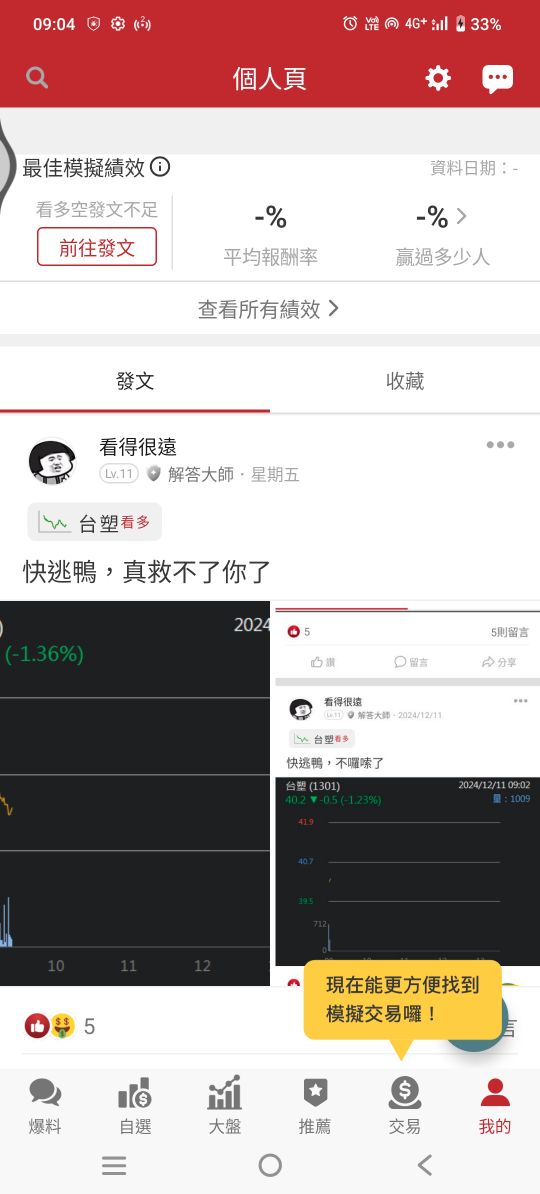Switch to the 收藏 tab
540x1194 pixels.
coord(405,381)
